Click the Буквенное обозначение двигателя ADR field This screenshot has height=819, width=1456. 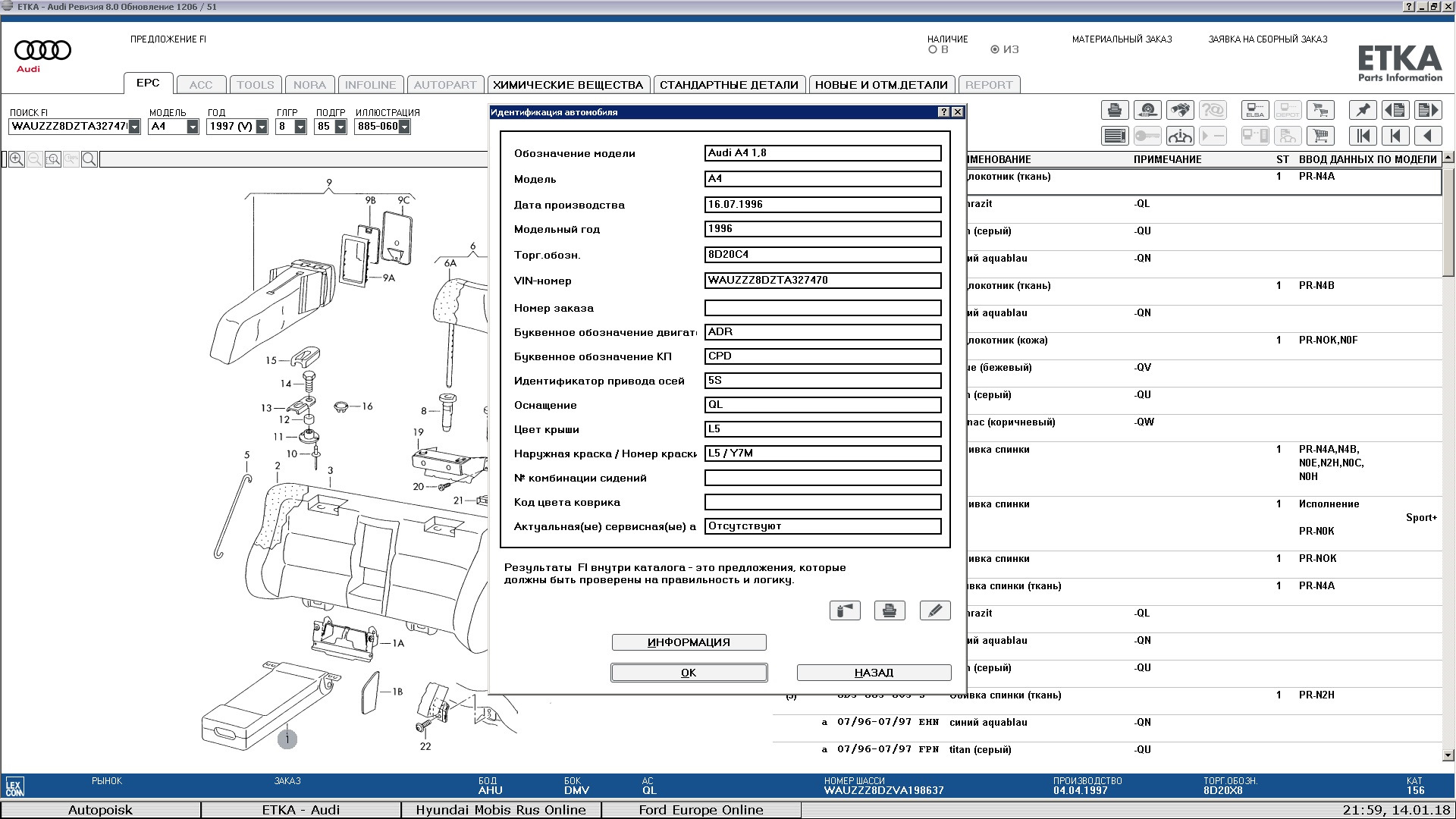(x=823, y=332)
